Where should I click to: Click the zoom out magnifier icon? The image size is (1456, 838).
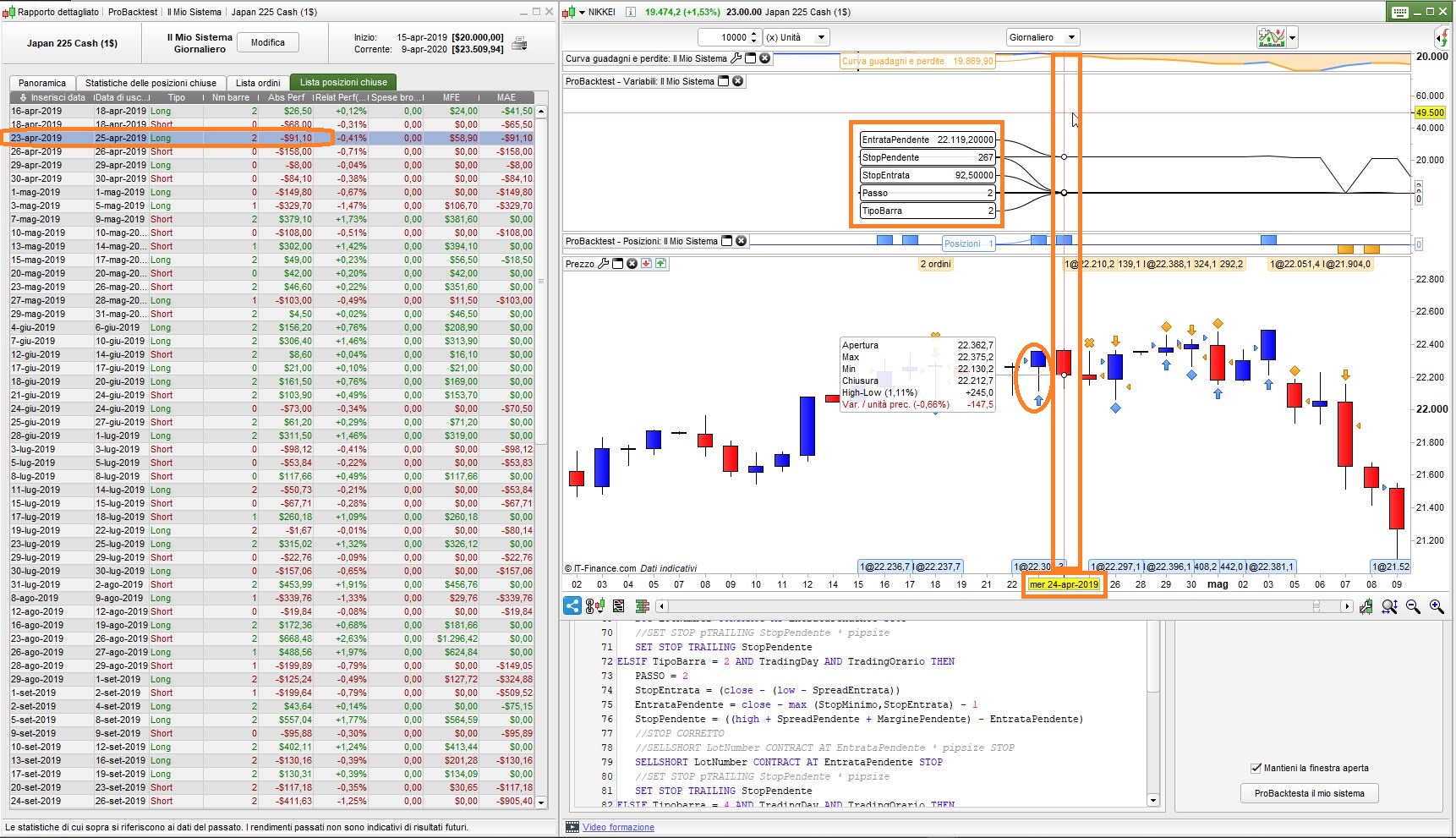tap(1413, 606)
